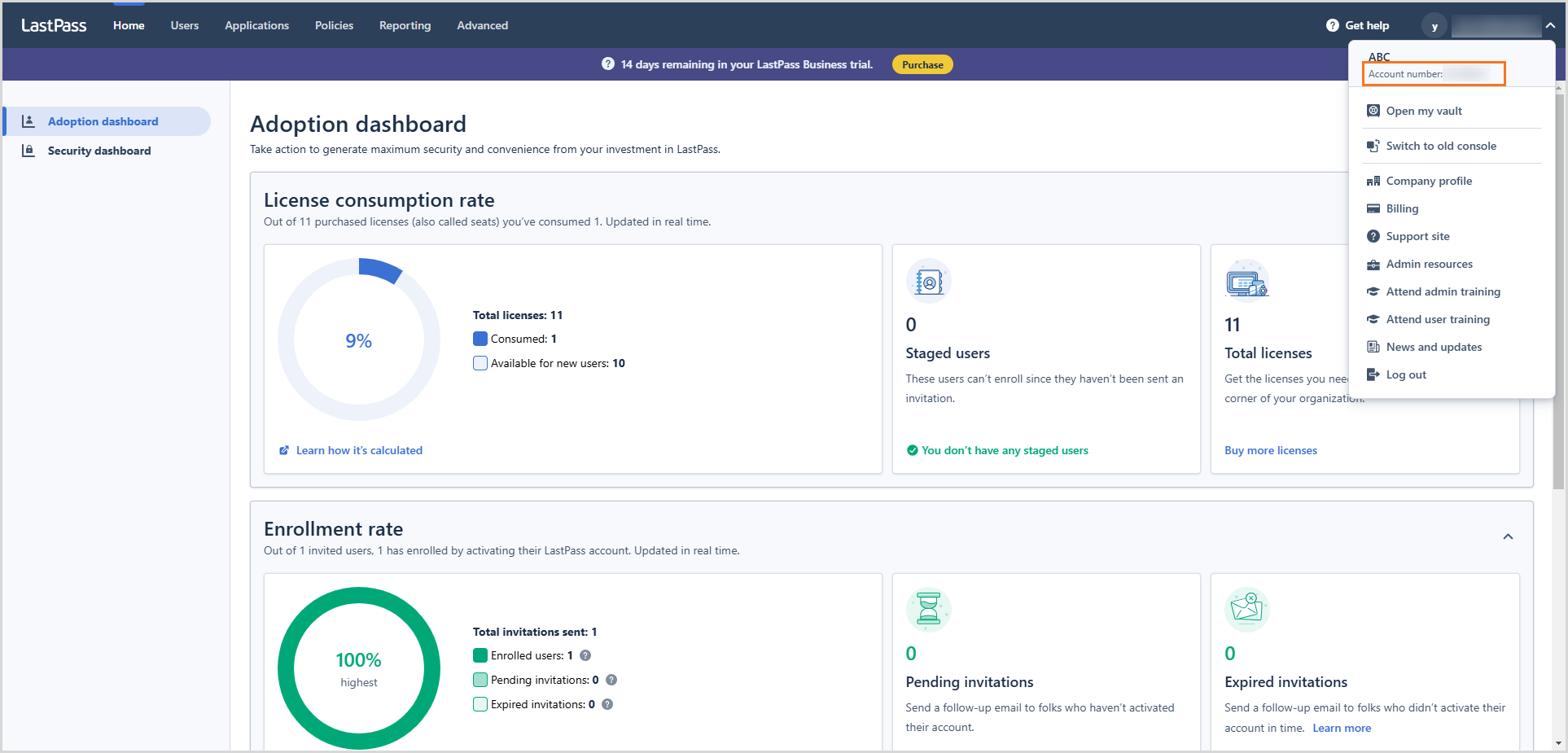Screen dimensions: 1568x753
Task: Click the Purchase button
Action: click(922, 64)
